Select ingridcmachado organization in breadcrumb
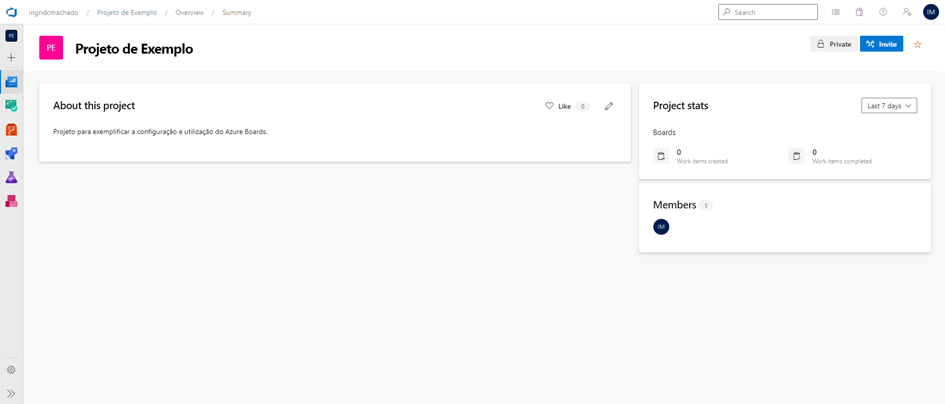The width and height of the screenshot is (945, 404). [x=53, y=13]
